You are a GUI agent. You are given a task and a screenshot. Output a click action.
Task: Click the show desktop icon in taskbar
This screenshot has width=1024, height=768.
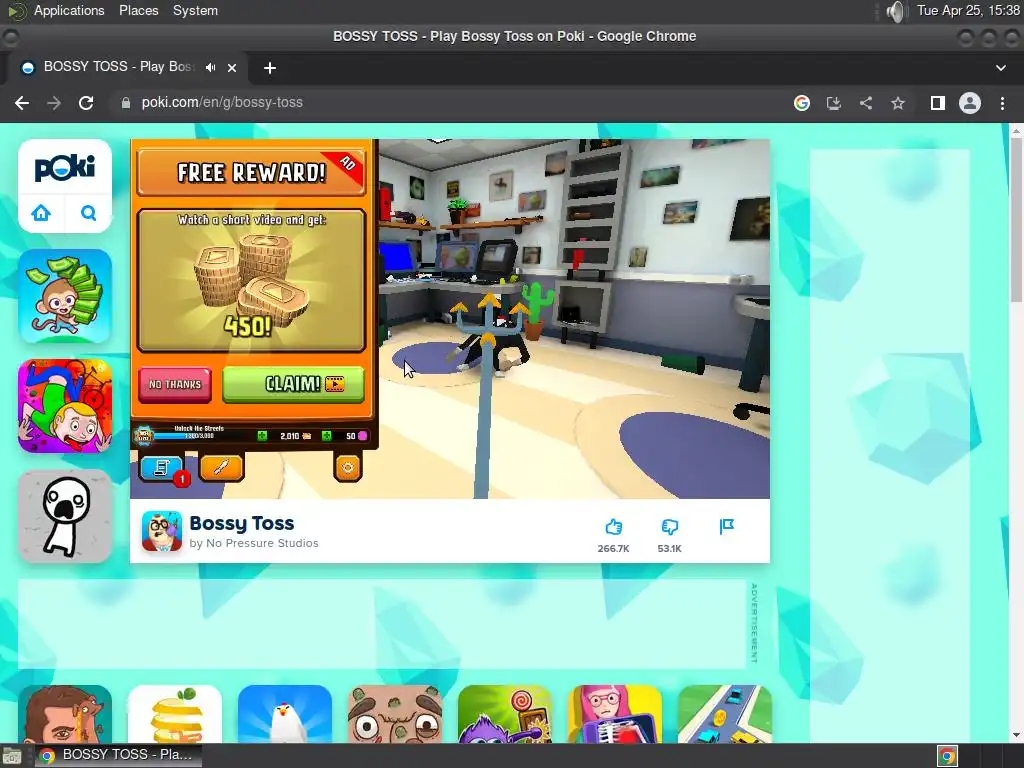click(x=12, y=756)
